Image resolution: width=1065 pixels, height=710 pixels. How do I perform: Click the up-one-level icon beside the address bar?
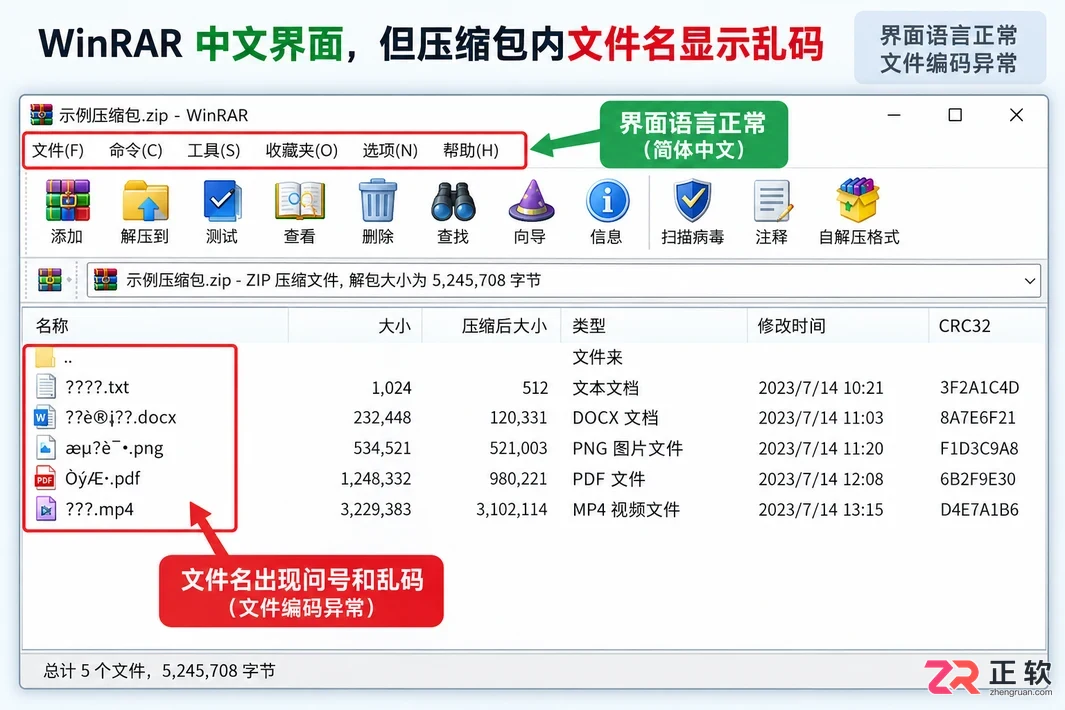coord(50,280)
